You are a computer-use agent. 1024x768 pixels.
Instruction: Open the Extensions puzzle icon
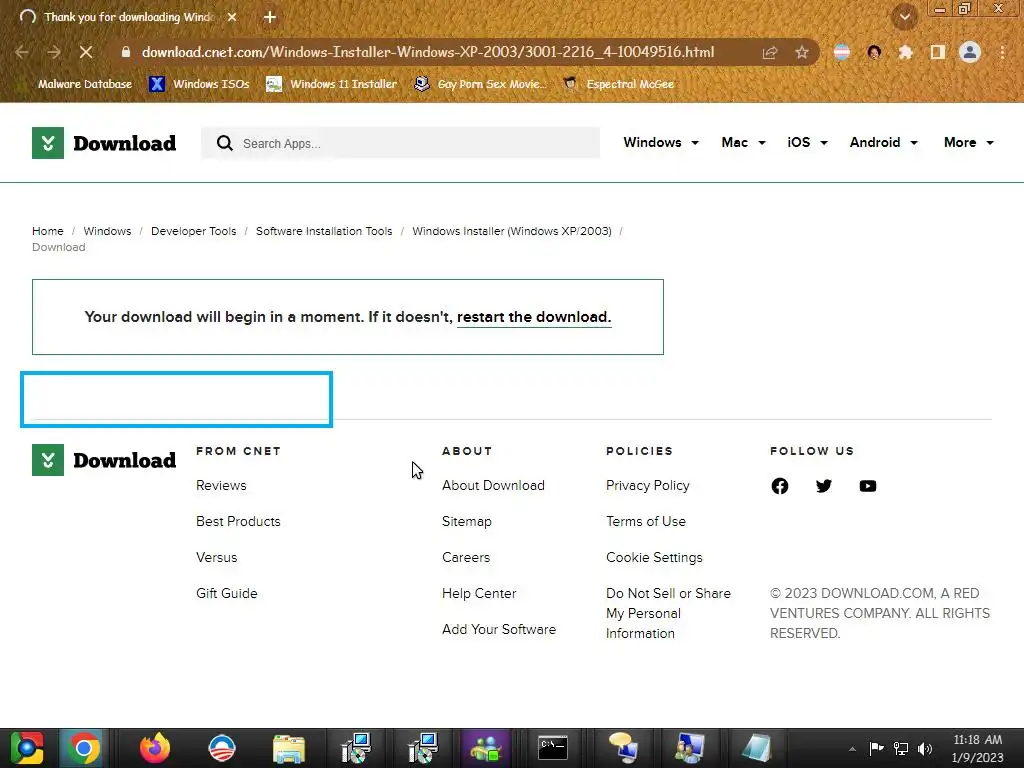[905, 52]
